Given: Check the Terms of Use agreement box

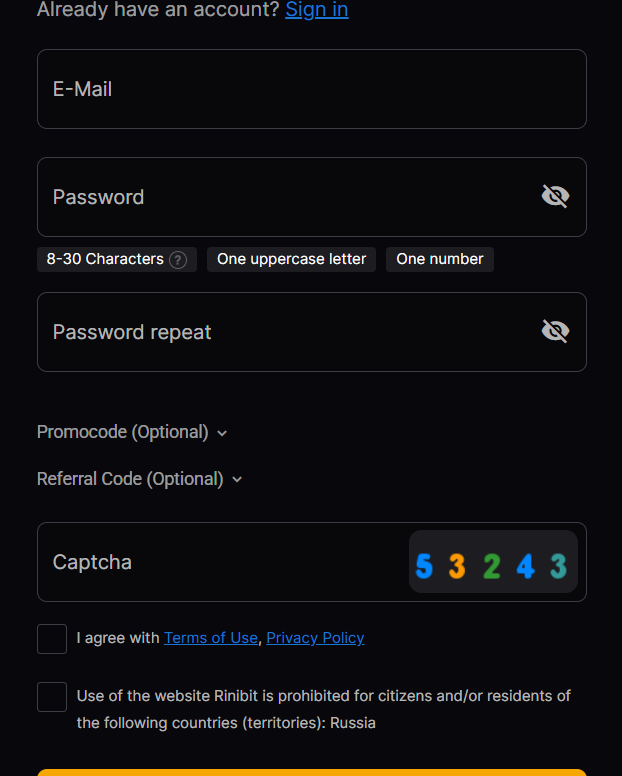Looking at the screenshot, I should (52, 639).
